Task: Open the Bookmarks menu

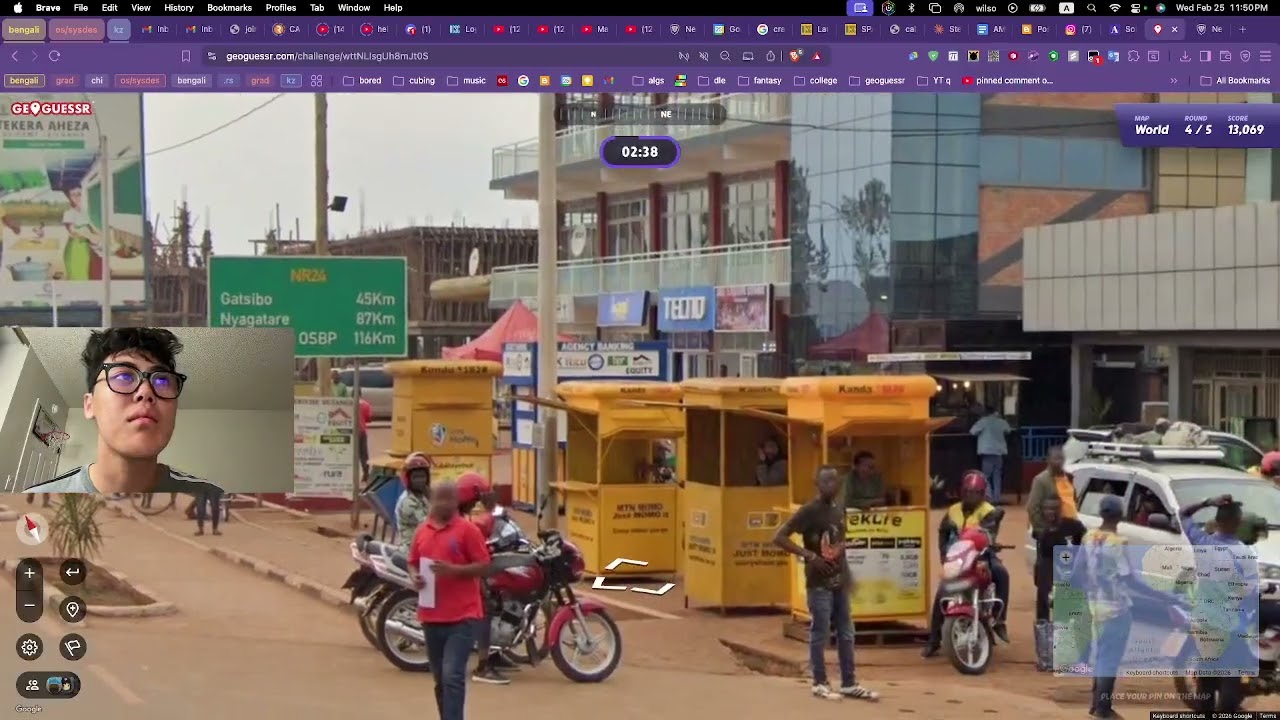Action: pyautogui.click(x=229, y=8)
